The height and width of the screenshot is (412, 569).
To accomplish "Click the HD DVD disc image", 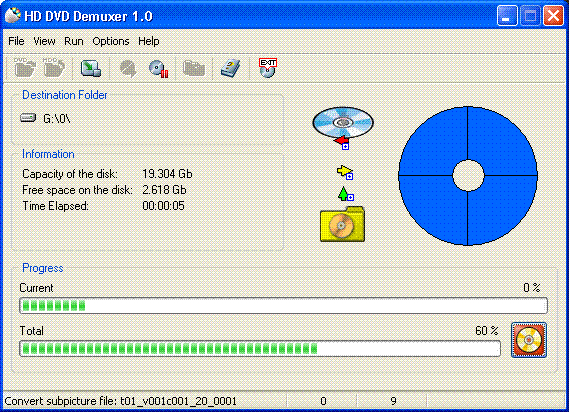I will [x=343, y=122].
